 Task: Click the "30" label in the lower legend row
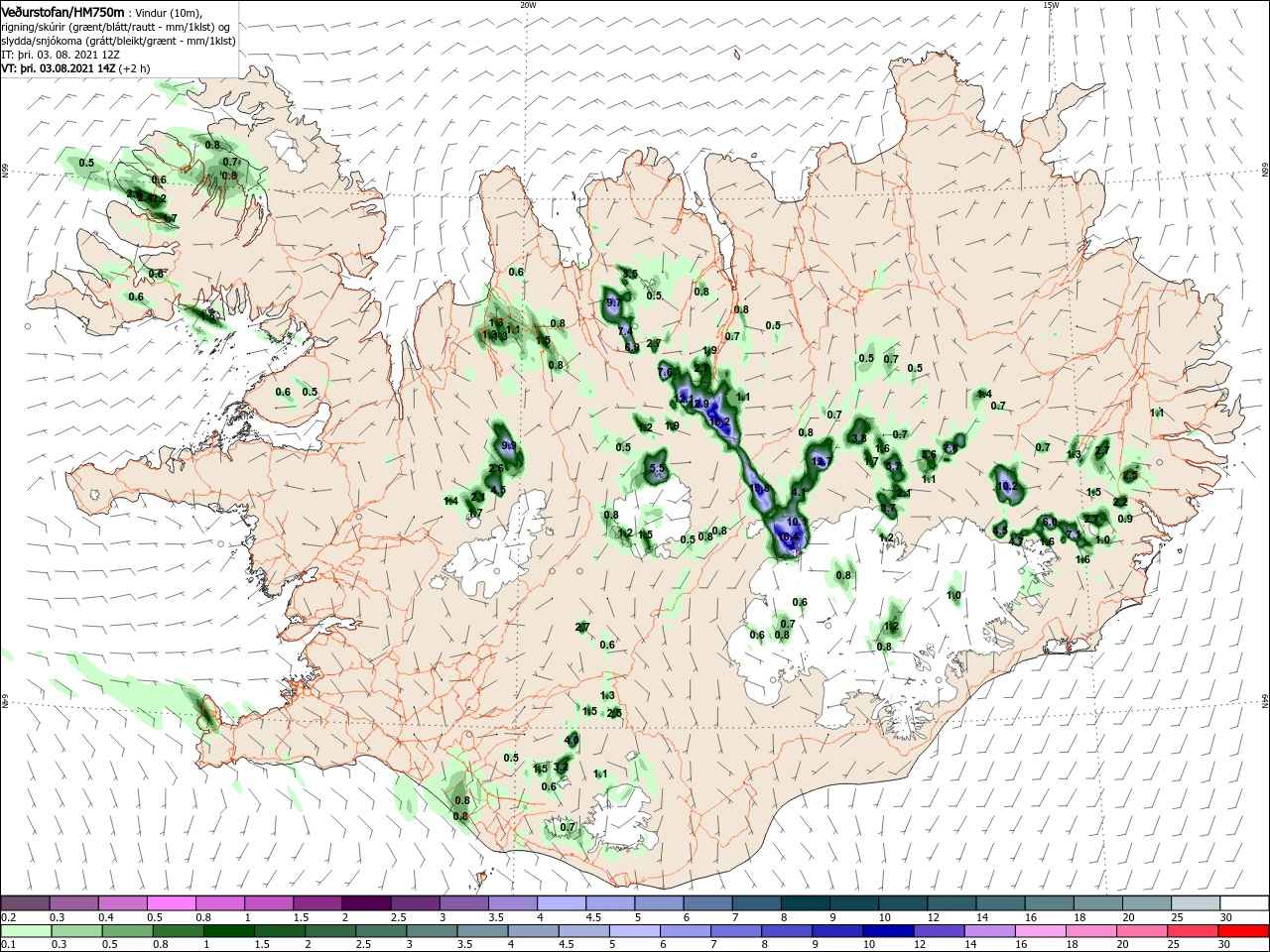tap(1223, 945)
